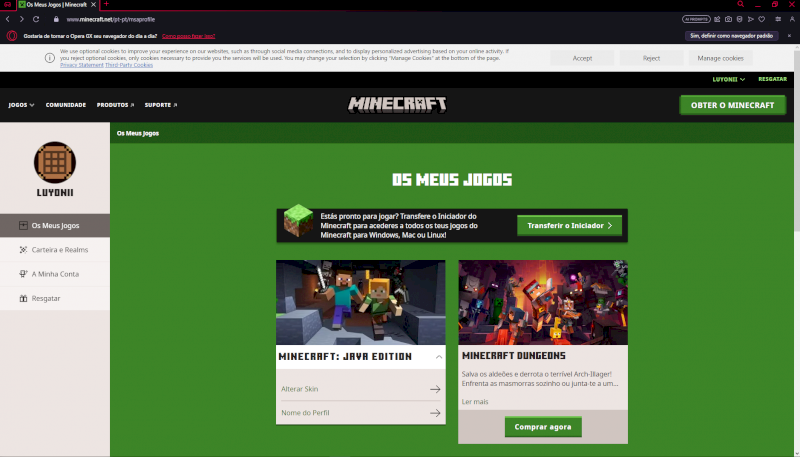Open the SUPORTE external menu item
The image size is (800, 457).
click(x=161, y=105)
